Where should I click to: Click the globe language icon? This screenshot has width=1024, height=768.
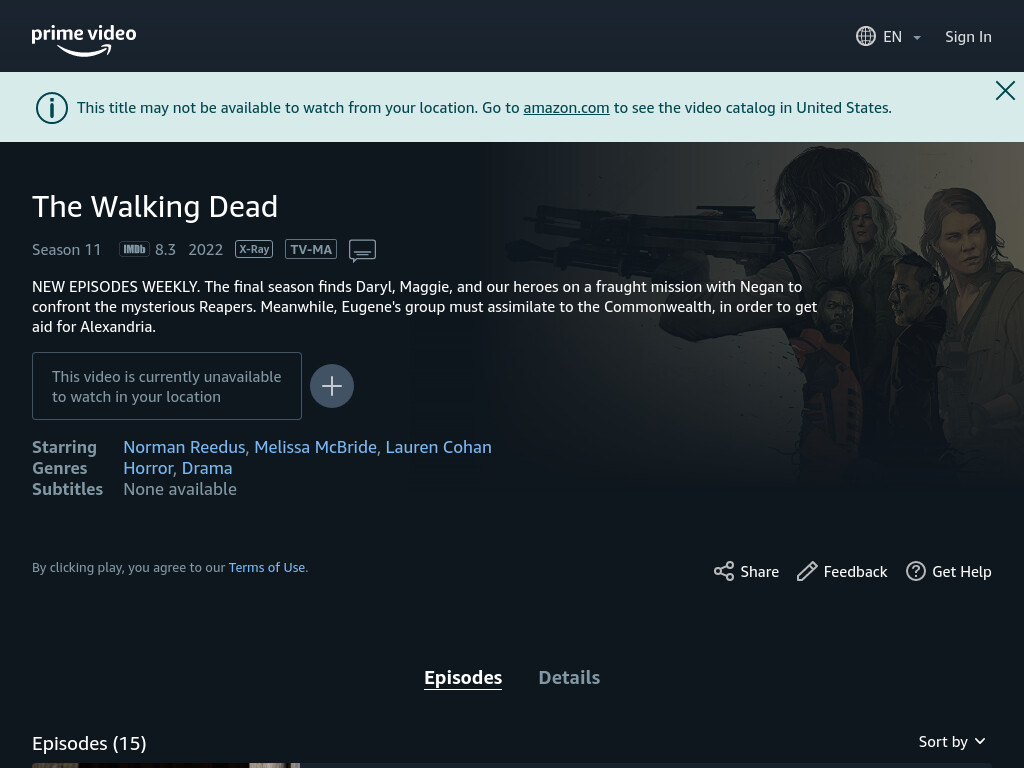point(866,37)
